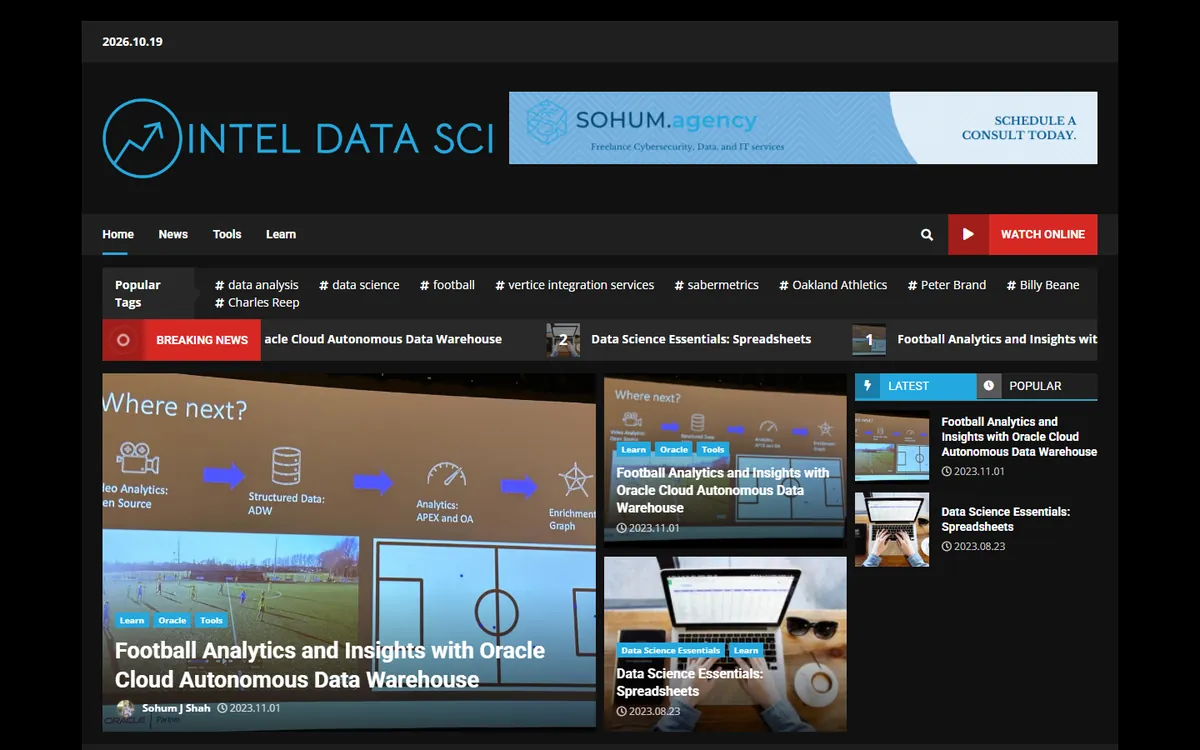Click sidebar laptop Spreadsheets thumbnail

pos(892,529)
